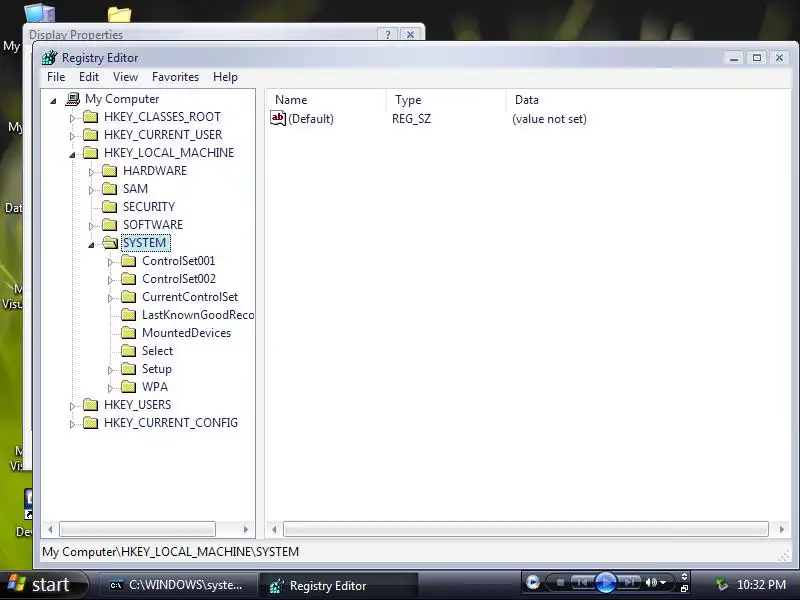Click the CurrentControlSet folder icon
This screenshot has height=600, width=800.
click(129, 296)
